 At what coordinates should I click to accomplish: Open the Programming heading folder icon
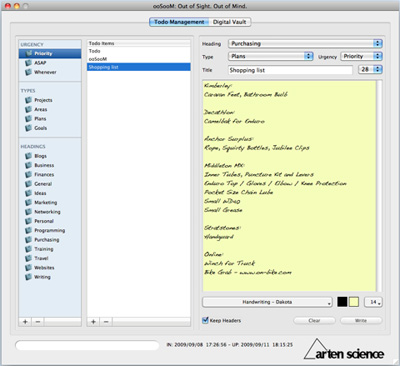pyautogui.click(x=29, y=230)
